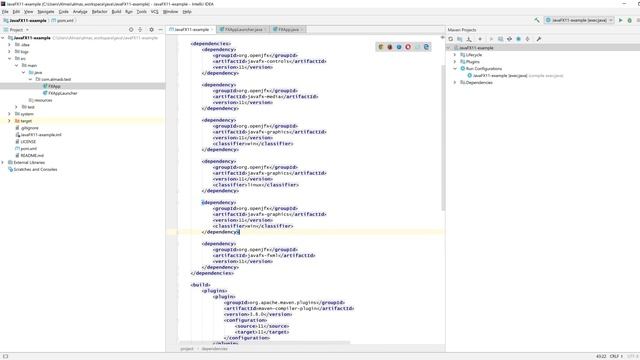Click 'project' breadcrumb at editor bottom
This screenshot has width=640, height=360.
(x=187, y=349)
